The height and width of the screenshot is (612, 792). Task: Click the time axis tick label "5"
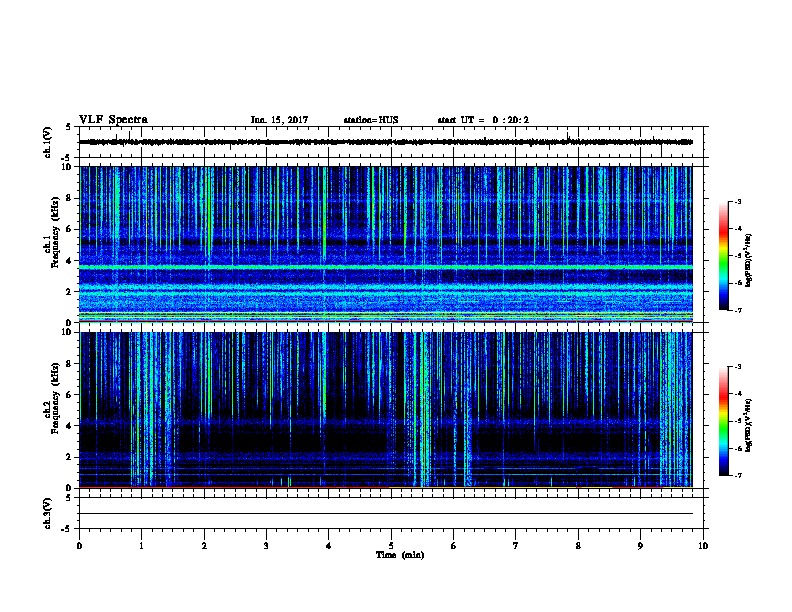391,546
